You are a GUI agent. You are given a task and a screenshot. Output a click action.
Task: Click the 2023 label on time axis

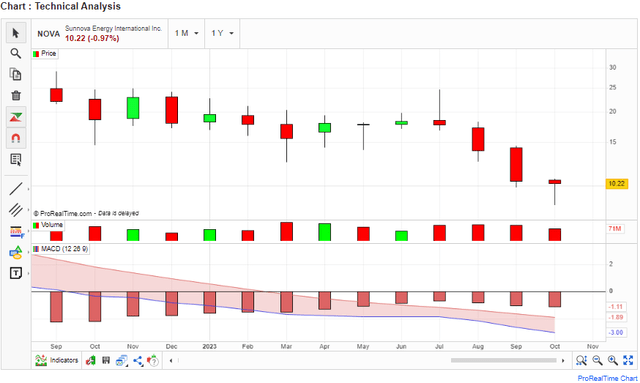coord(209,346)
